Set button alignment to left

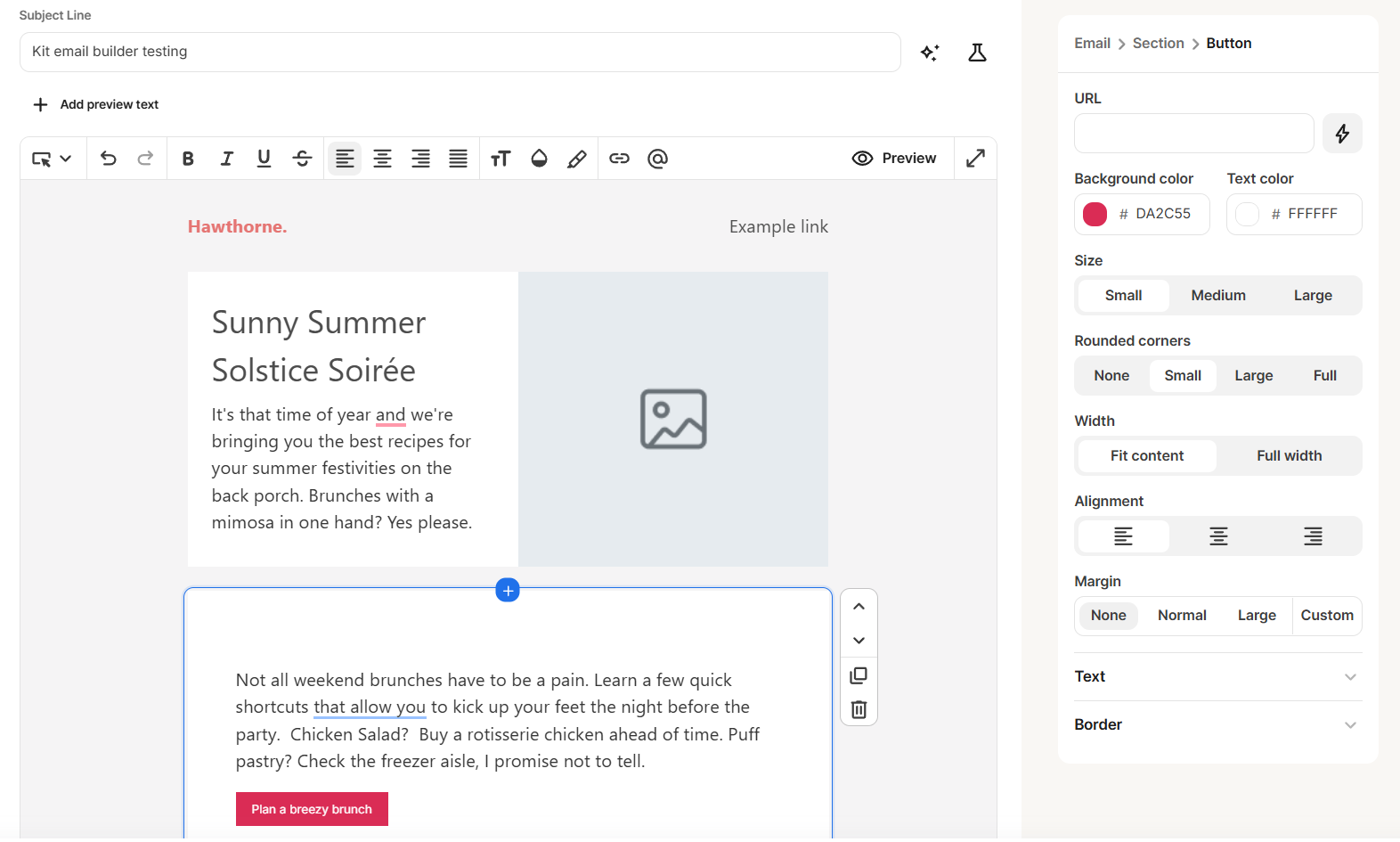[x=1123, y=536]
